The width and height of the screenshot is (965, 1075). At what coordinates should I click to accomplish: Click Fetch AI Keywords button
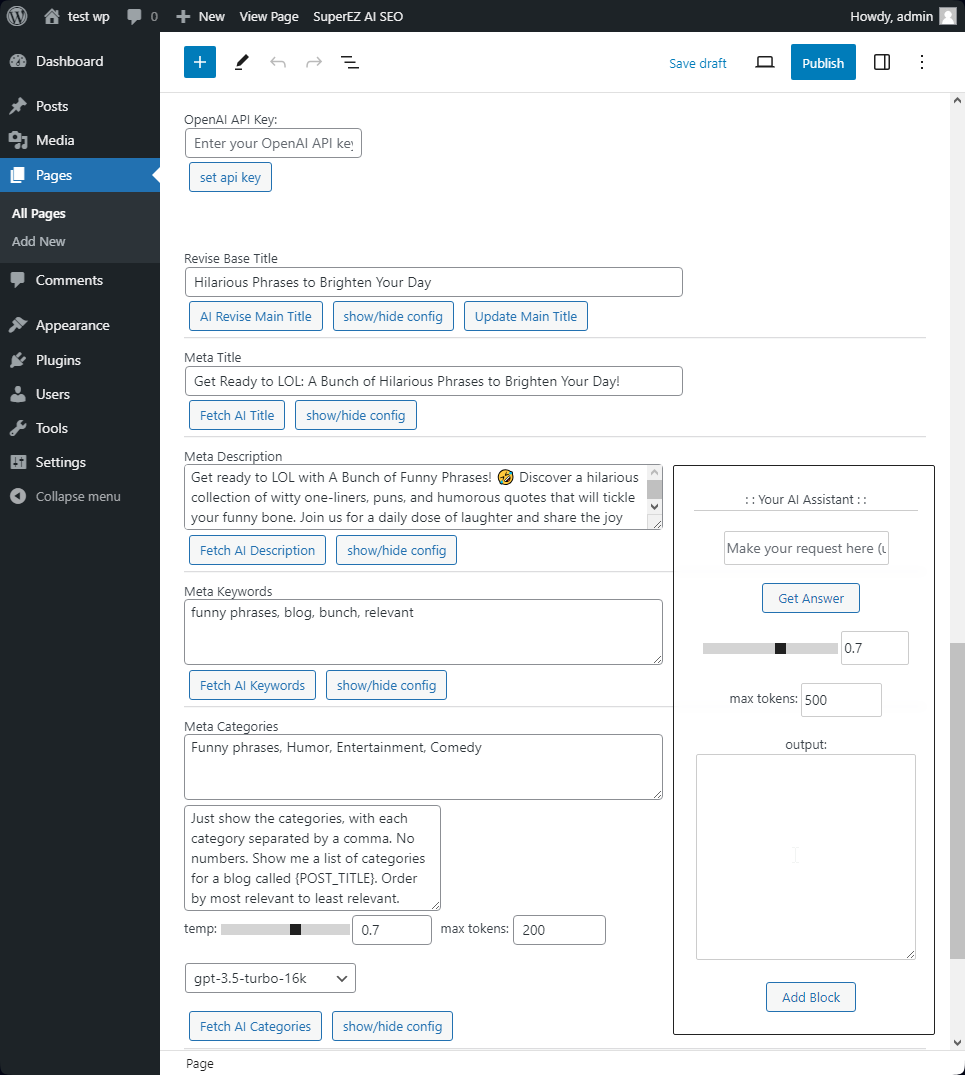coord(252,686)
